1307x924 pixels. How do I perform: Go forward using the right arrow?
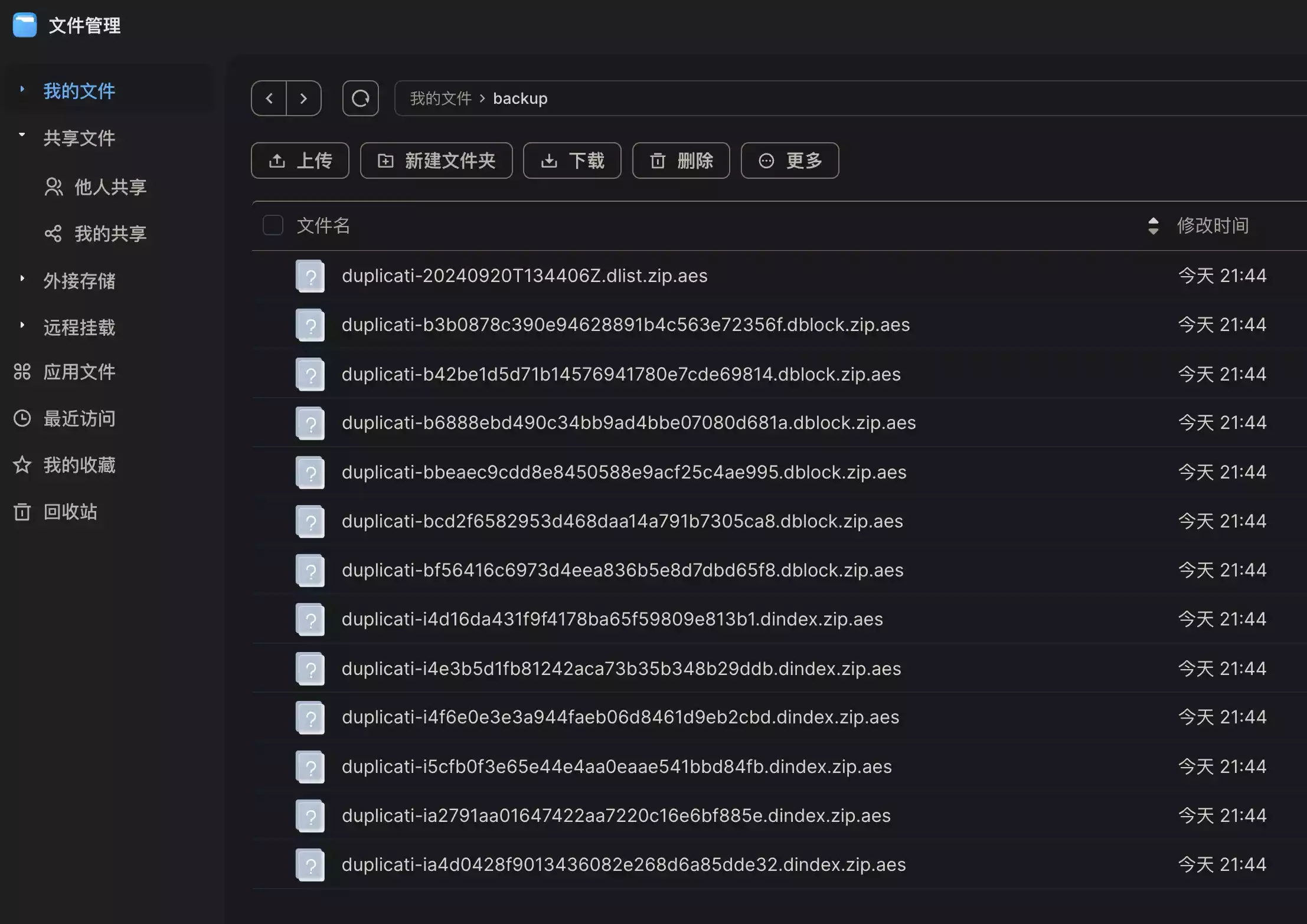[x=303, y=98]
